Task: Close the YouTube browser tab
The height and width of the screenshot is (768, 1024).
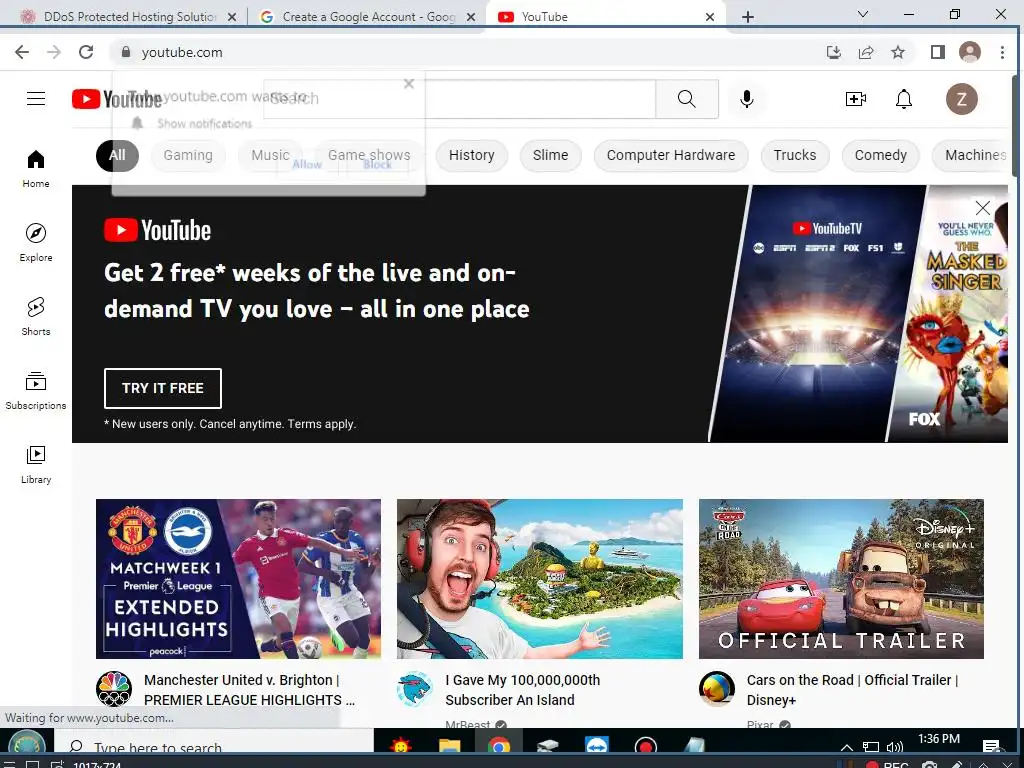Action: tap(710, 17)
